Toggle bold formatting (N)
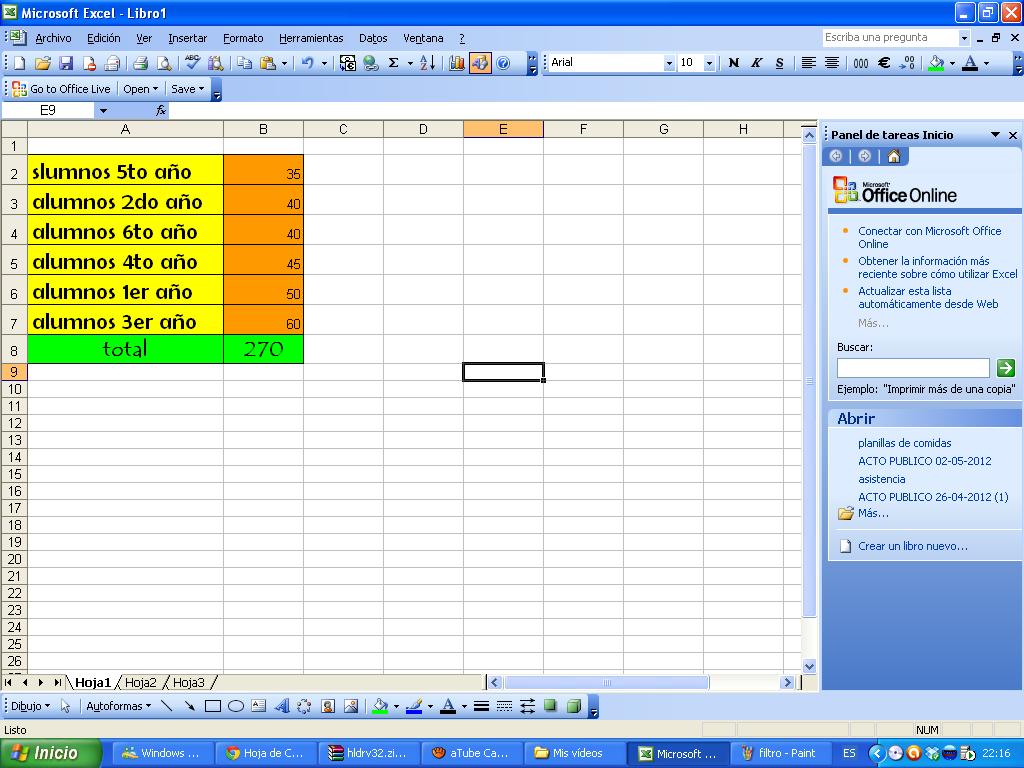Image resolution: width=1024 pixels, height=768 pixels. click(733, 63)
